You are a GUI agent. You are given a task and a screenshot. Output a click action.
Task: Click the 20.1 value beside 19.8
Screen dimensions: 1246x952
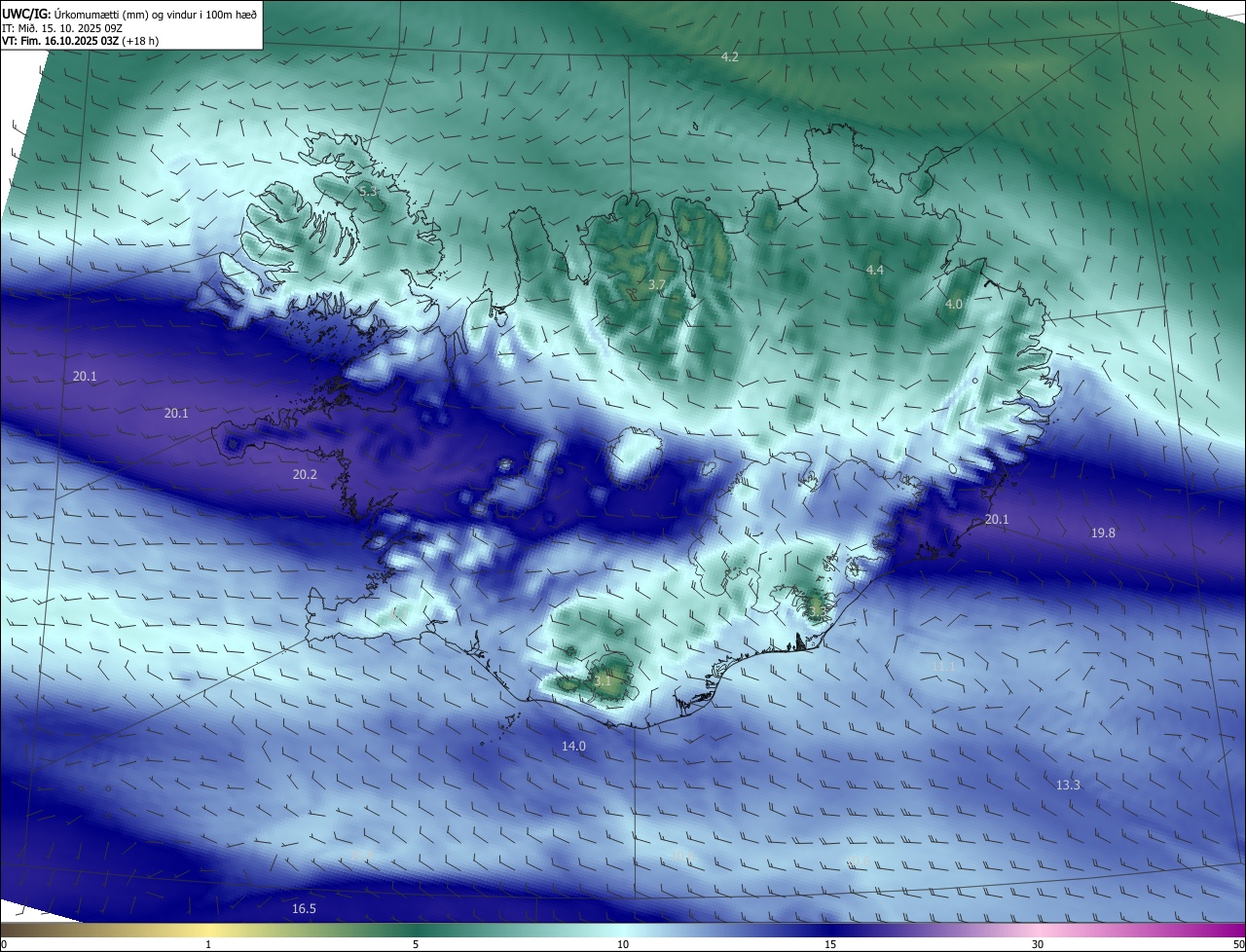pos(997,520)
